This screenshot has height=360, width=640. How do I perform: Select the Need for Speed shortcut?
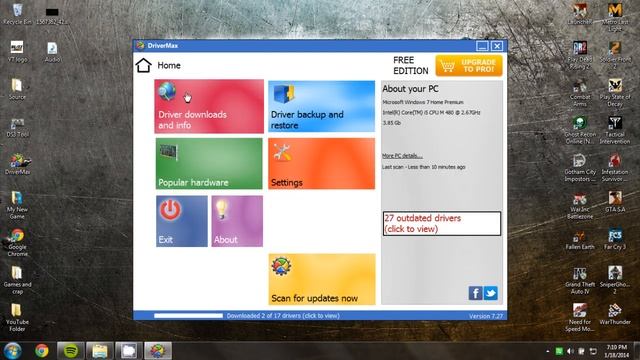point(580,318)
